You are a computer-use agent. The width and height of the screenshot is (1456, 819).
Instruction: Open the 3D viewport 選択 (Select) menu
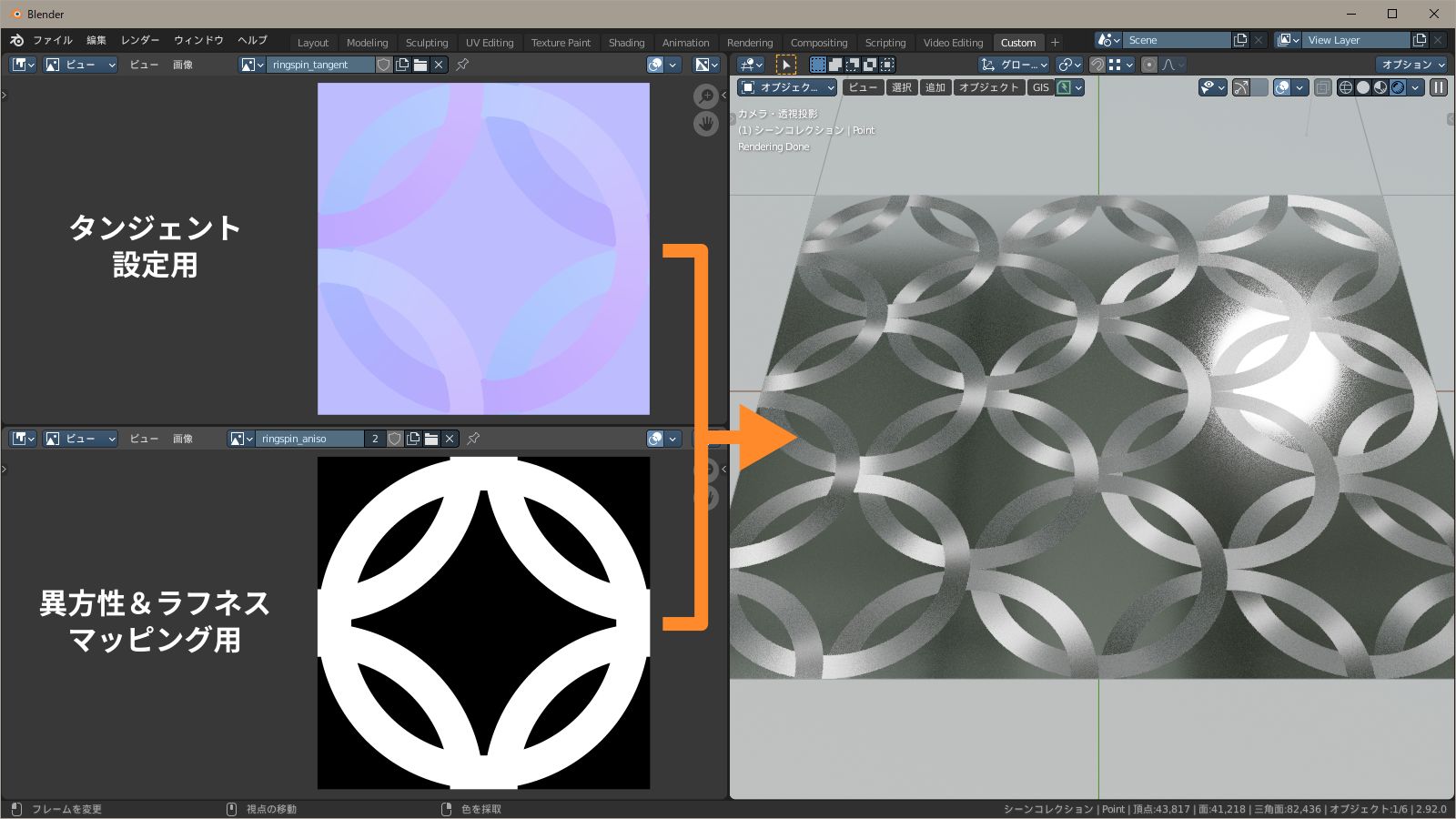point(901,87)
